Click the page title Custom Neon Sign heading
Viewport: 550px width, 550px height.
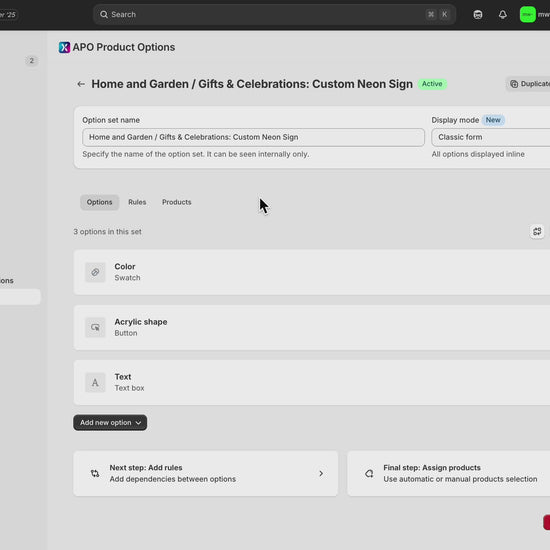point(252,84)
